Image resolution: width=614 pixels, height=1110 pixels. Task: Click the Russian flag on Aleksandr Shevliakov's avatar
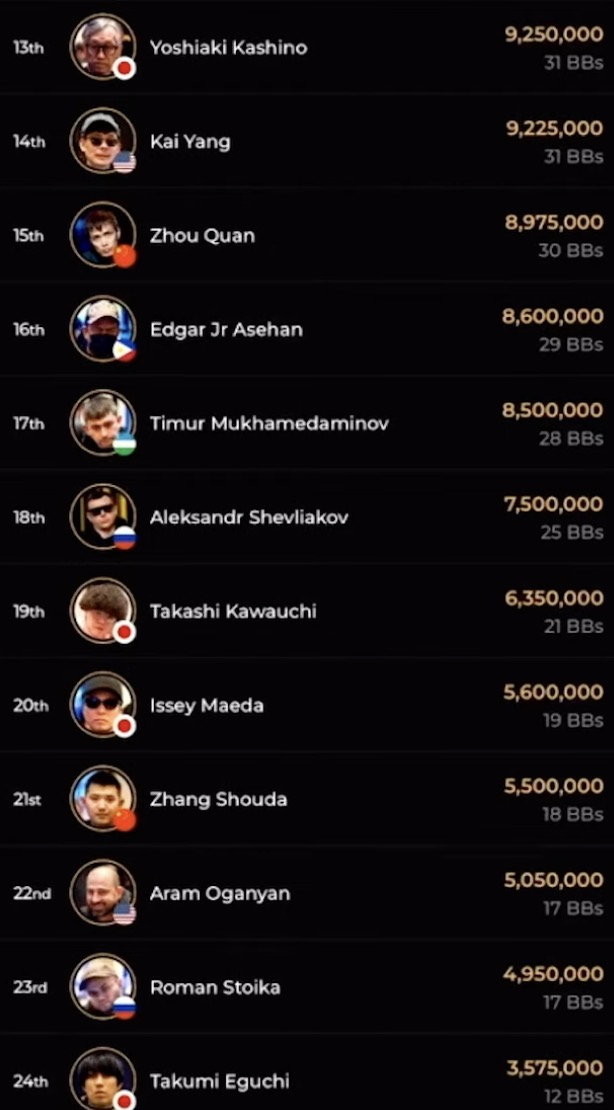tap(124, 538)
